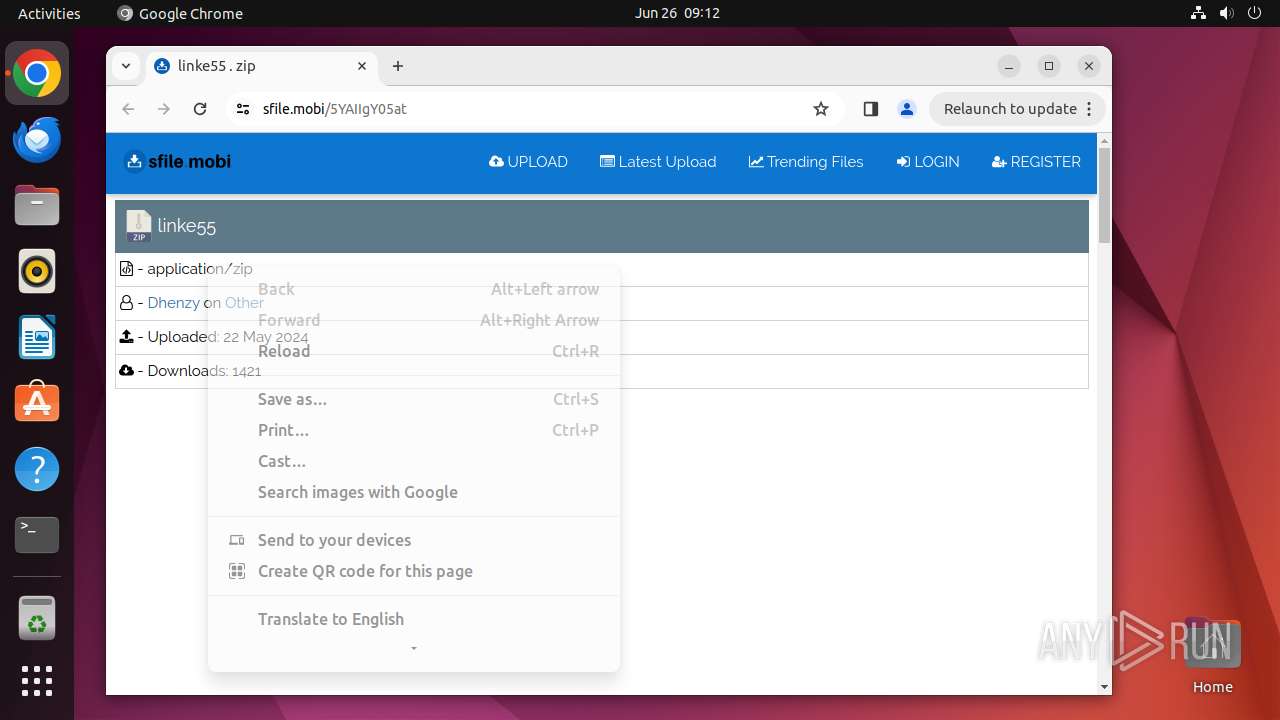Screen dimensions: 1280x720
Task: Open the Other category link
Action: (x=244, y=303)
